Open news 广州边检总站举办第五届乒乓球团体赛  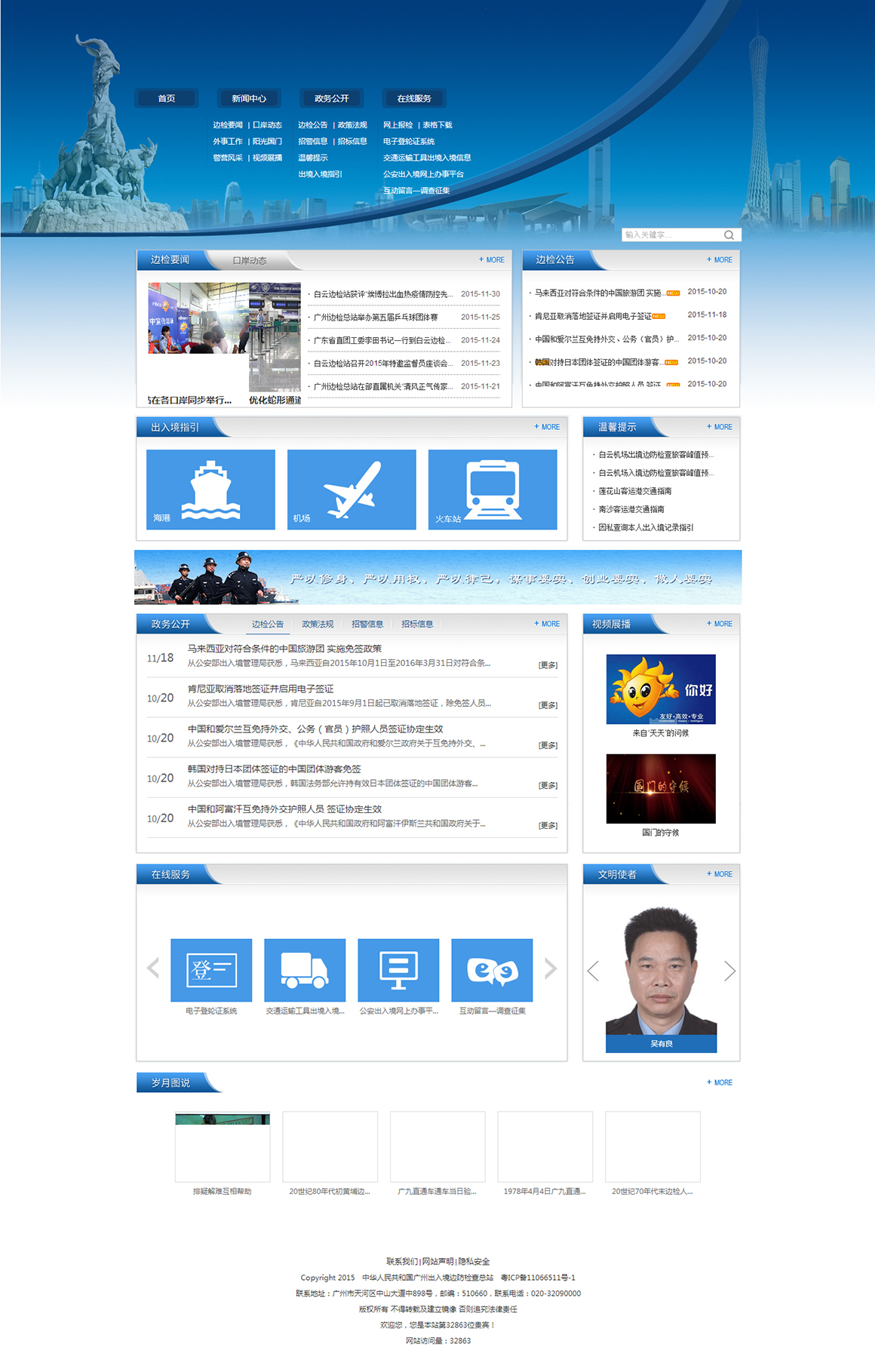coord(376,318)
